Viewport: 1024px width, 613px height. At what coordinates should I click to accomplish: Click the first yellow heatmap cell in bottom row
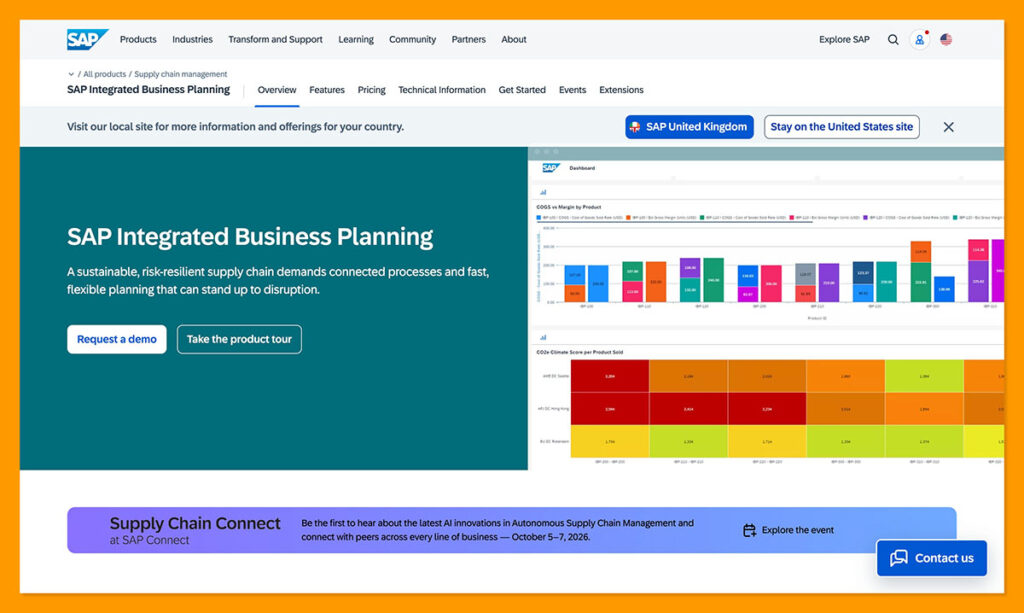click(x=609, y=441)
